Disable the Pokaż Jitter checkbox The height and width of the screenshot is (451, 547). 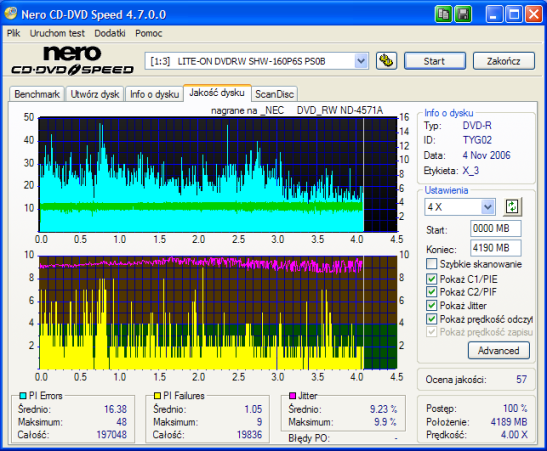(x=432, y=305)
